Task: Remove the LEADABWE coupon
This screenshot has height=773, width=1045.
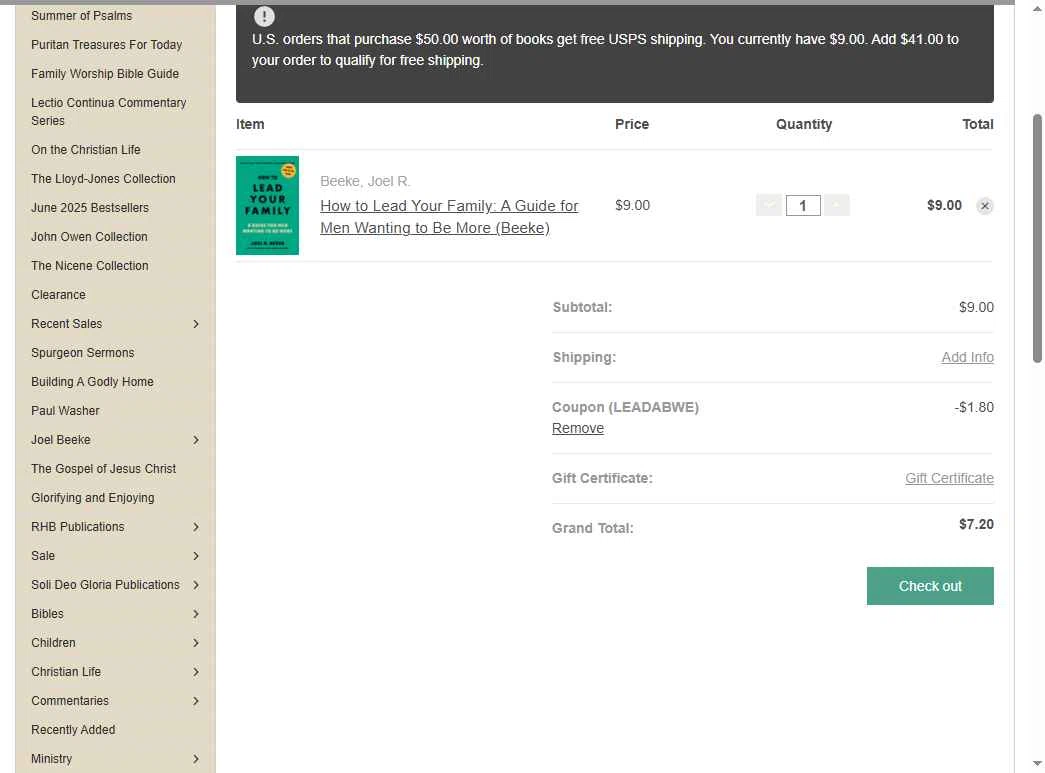Action: 578,428
